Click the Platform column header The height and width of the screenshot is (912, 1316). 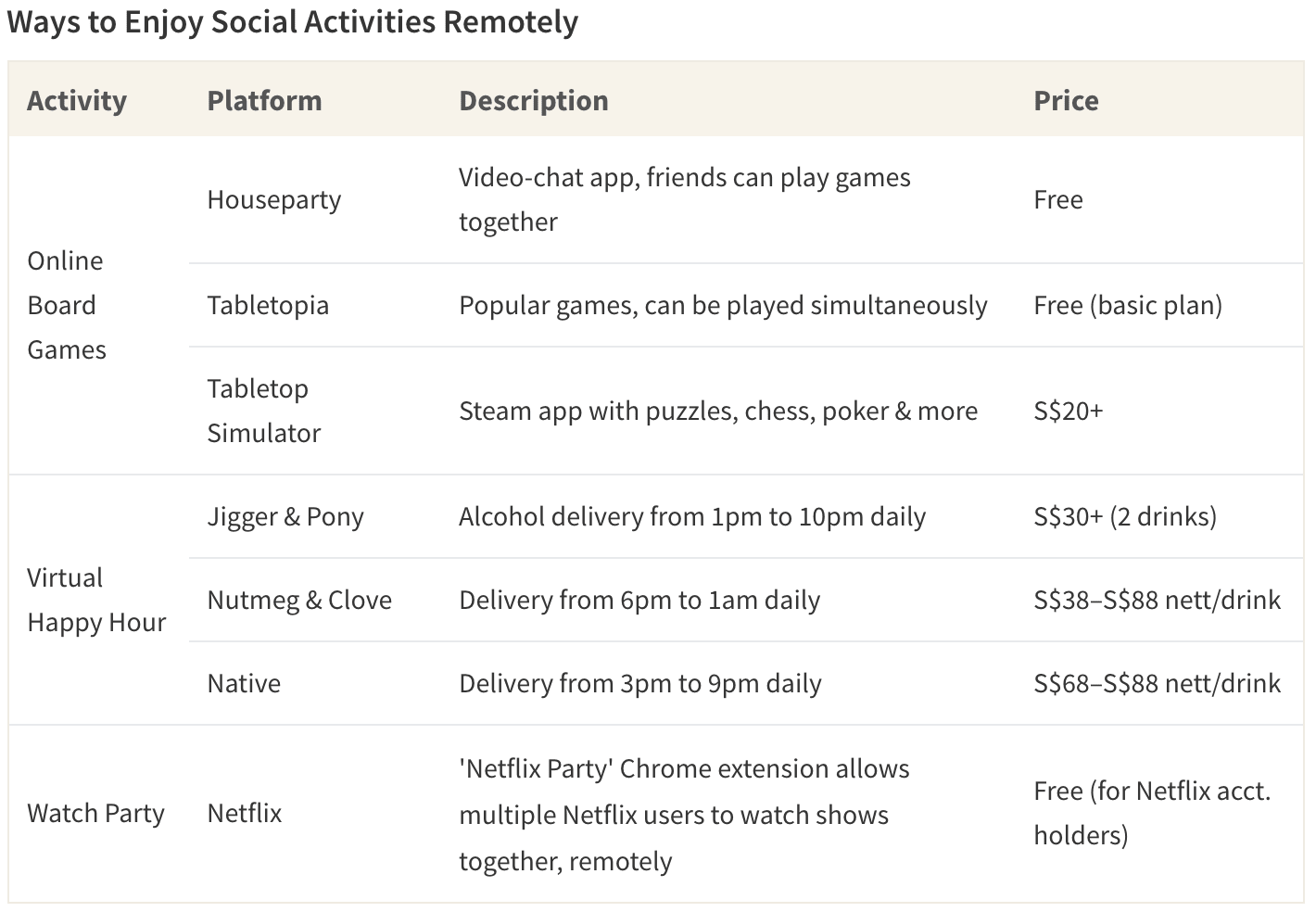click(x=264, y=100)
